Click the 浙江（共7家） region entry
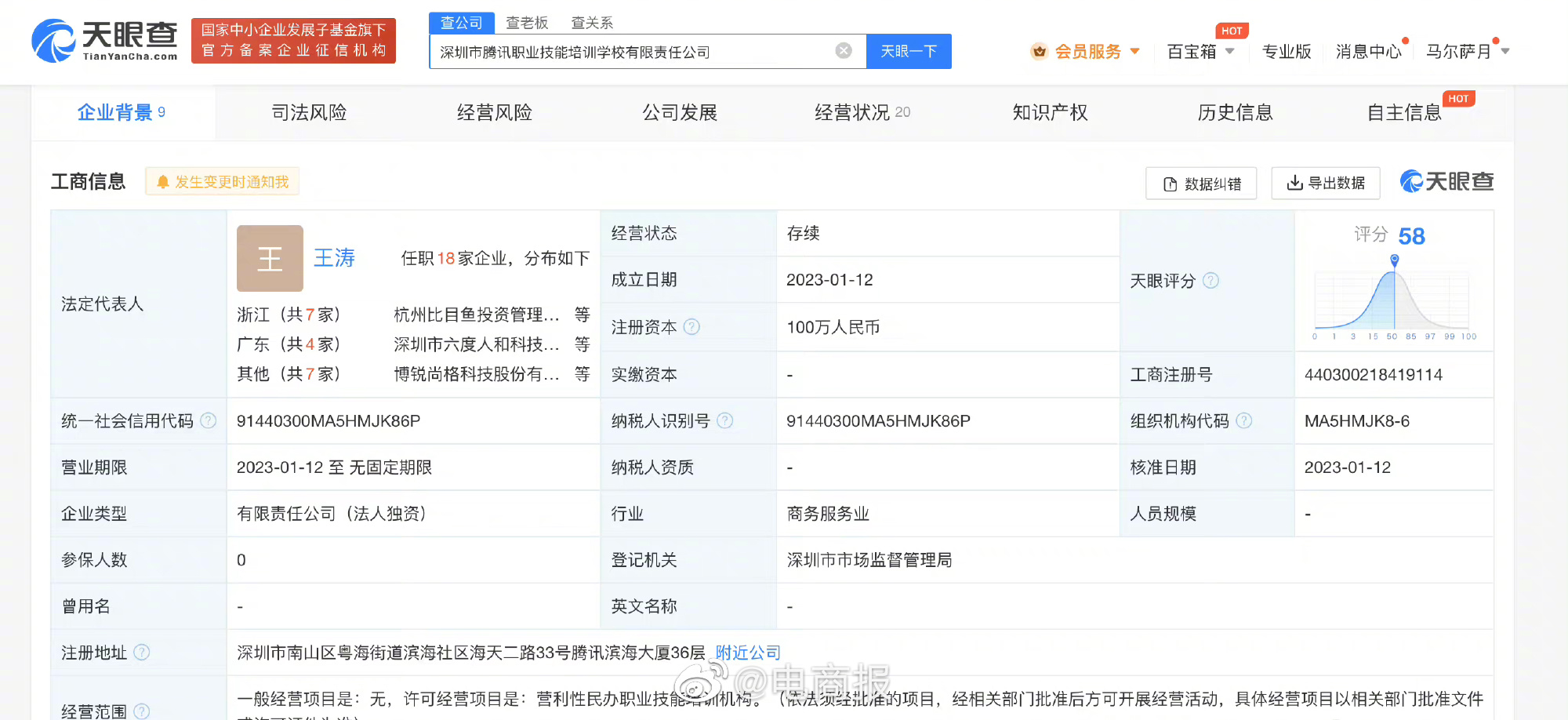 pos(289,315)
